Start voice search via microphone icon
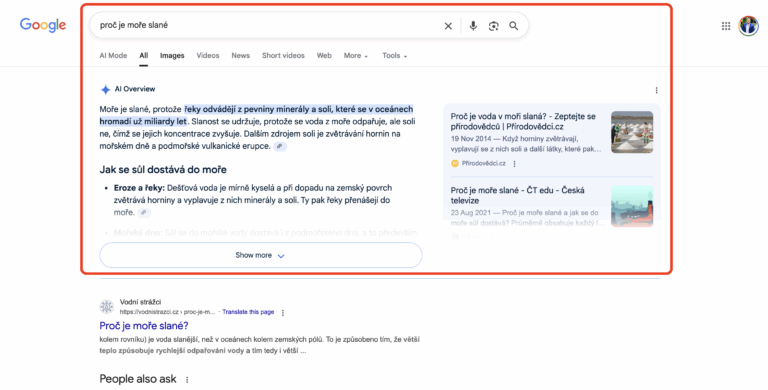The image size is (768, 390). (x=473, y=26)
